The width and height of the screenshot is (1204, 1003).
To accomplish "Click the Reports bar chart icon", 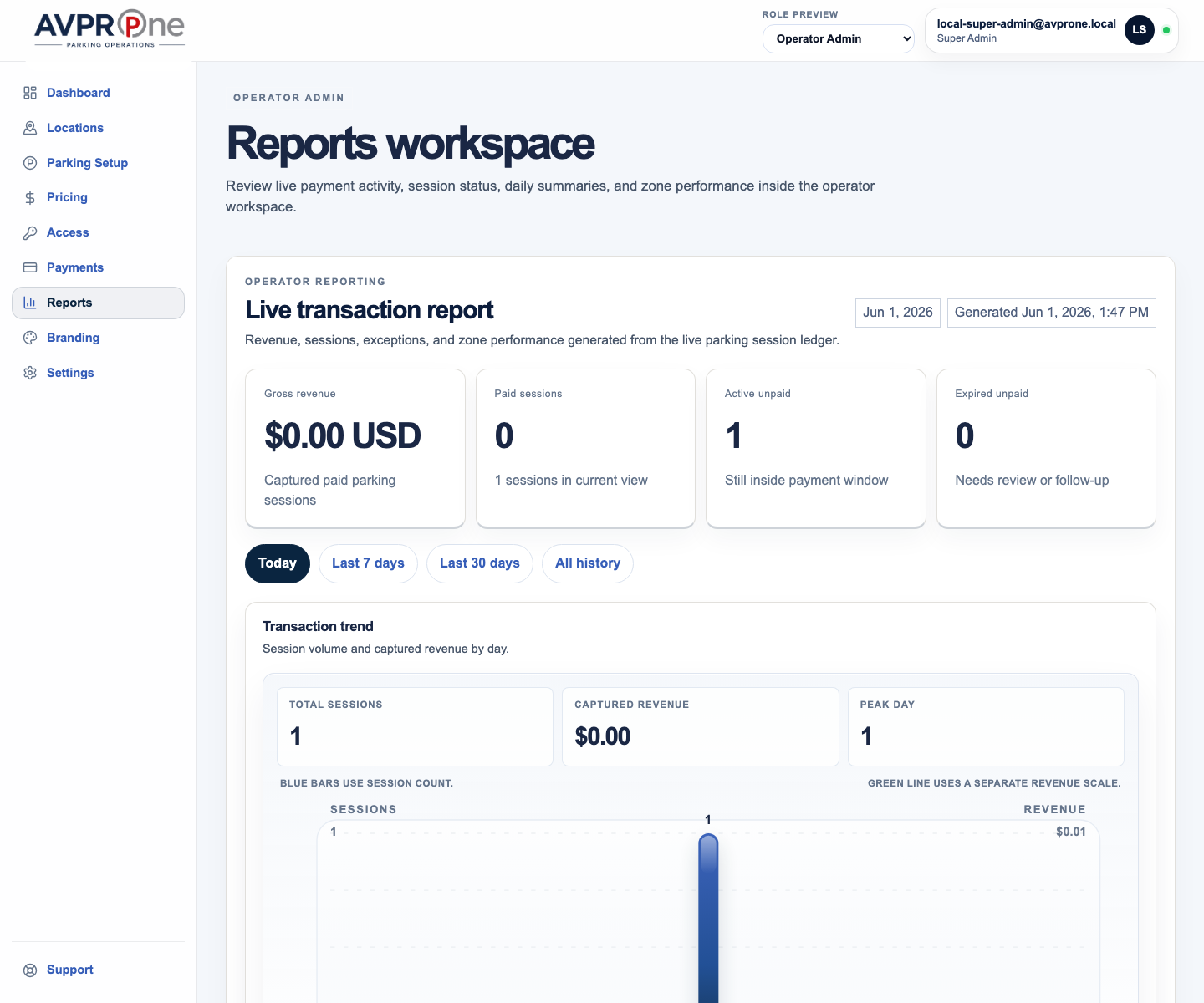I will point(30,303).
